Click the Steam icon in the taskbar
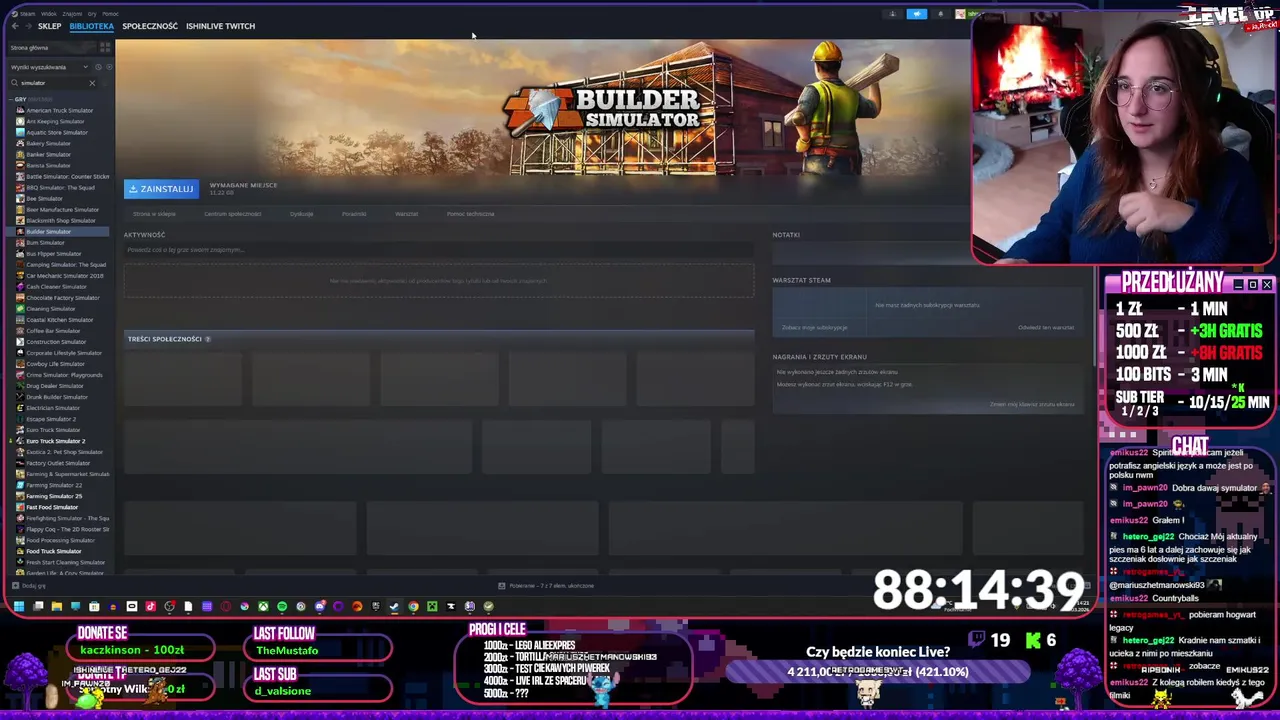 [394, 606]
